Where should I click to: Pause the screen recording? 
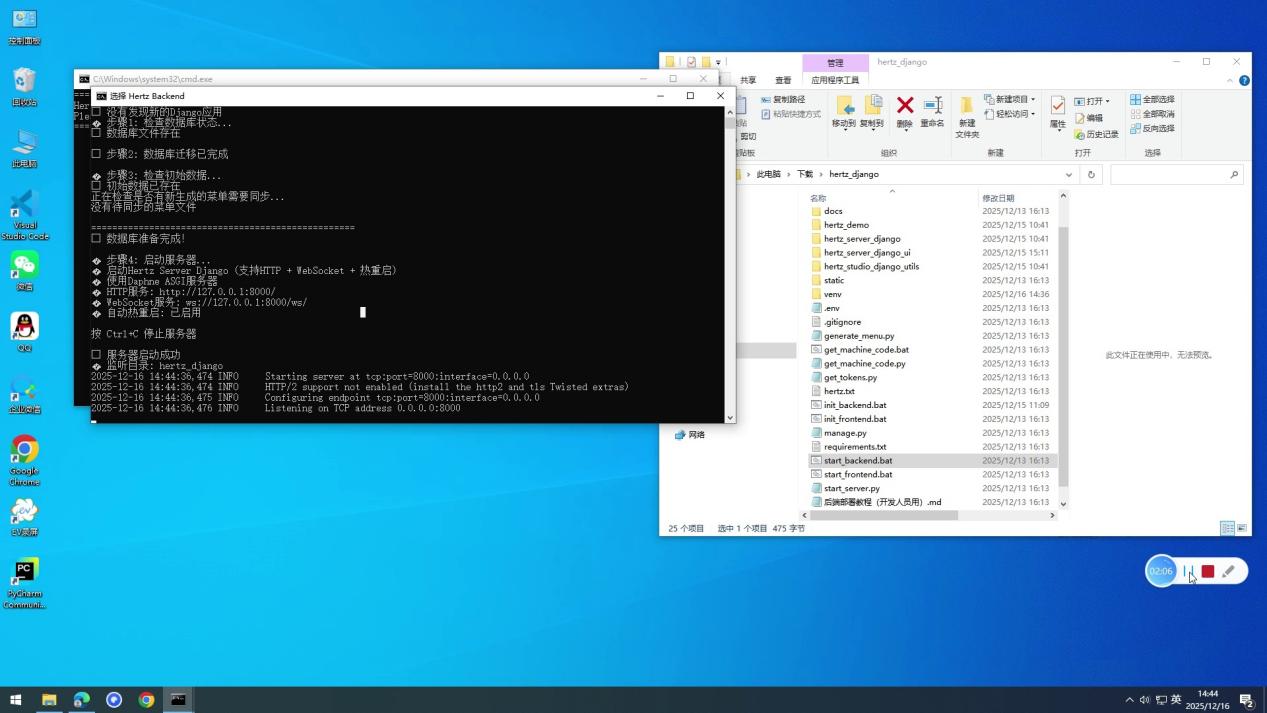1187,571
